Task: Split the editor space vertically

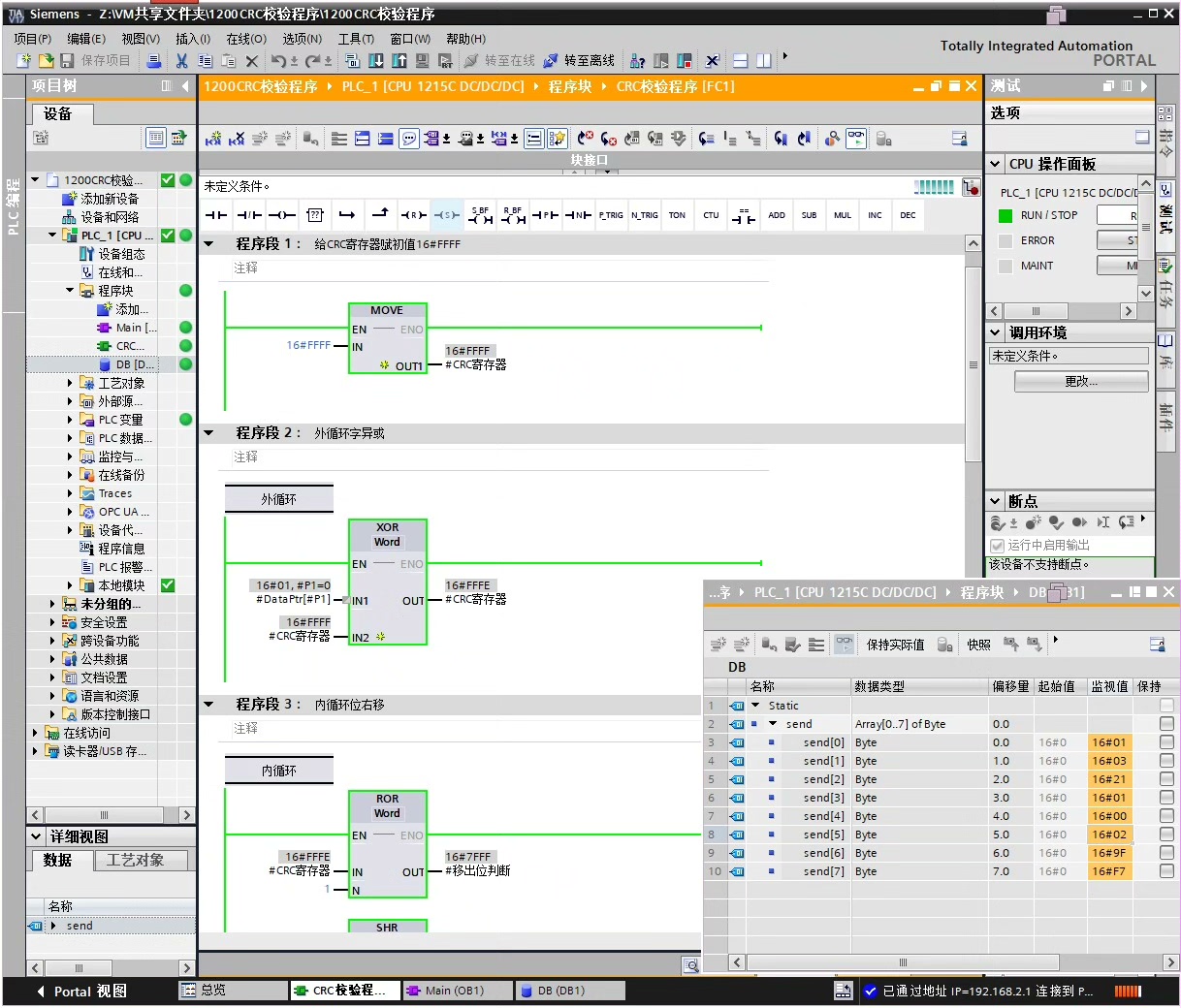Action: pos(764,60)
